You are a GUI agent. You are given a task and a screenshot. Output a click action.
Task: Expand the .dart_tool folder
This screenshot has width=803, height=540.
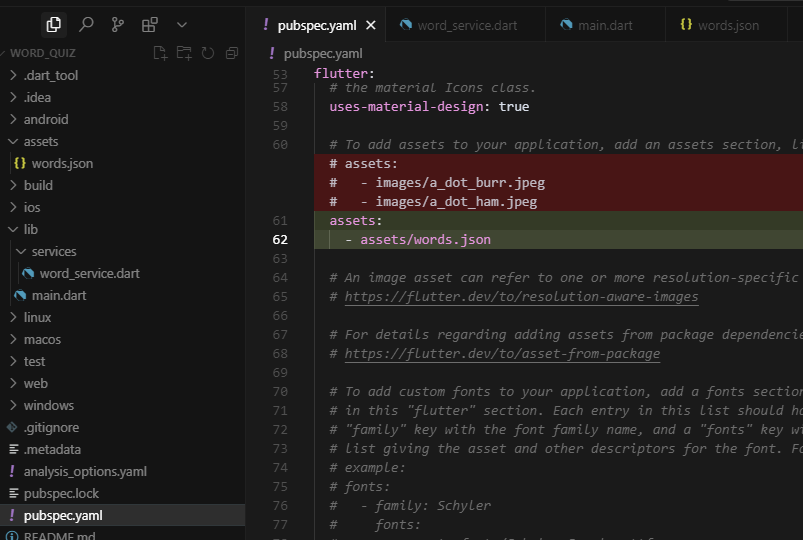[123, 75]
